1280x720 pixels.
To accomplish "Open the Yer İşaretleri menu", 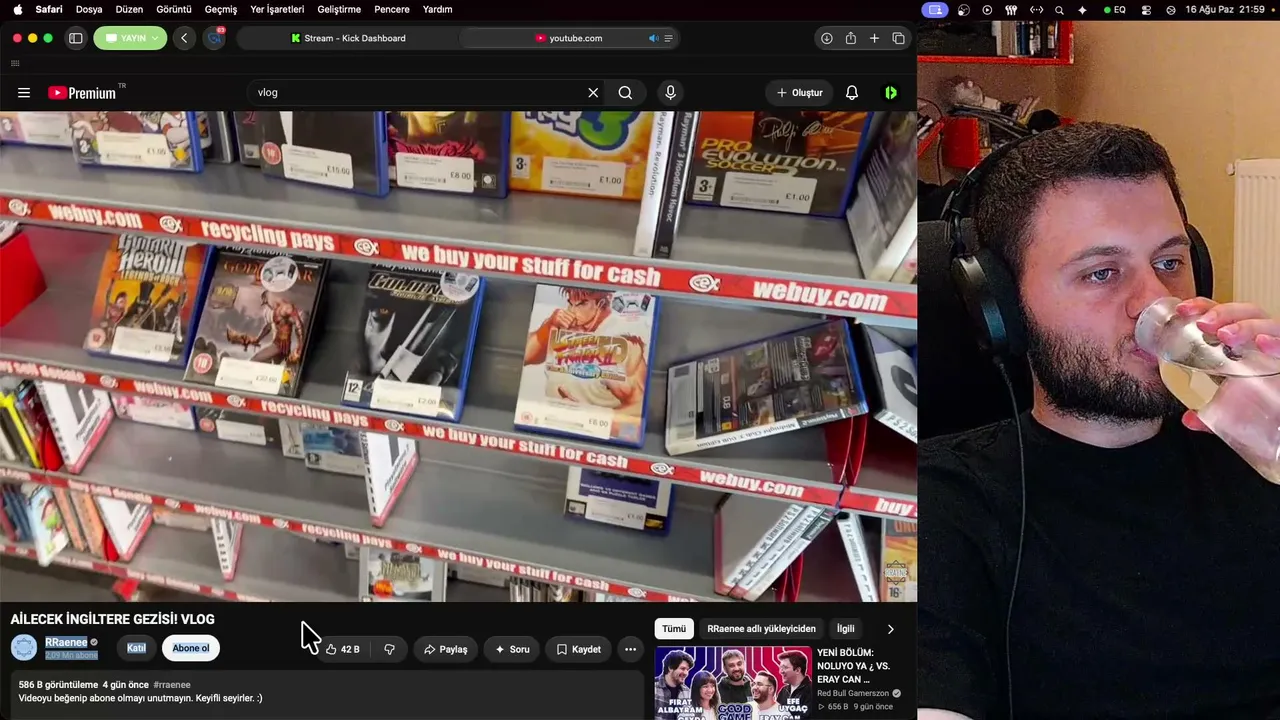I will [x=277, y=9].
